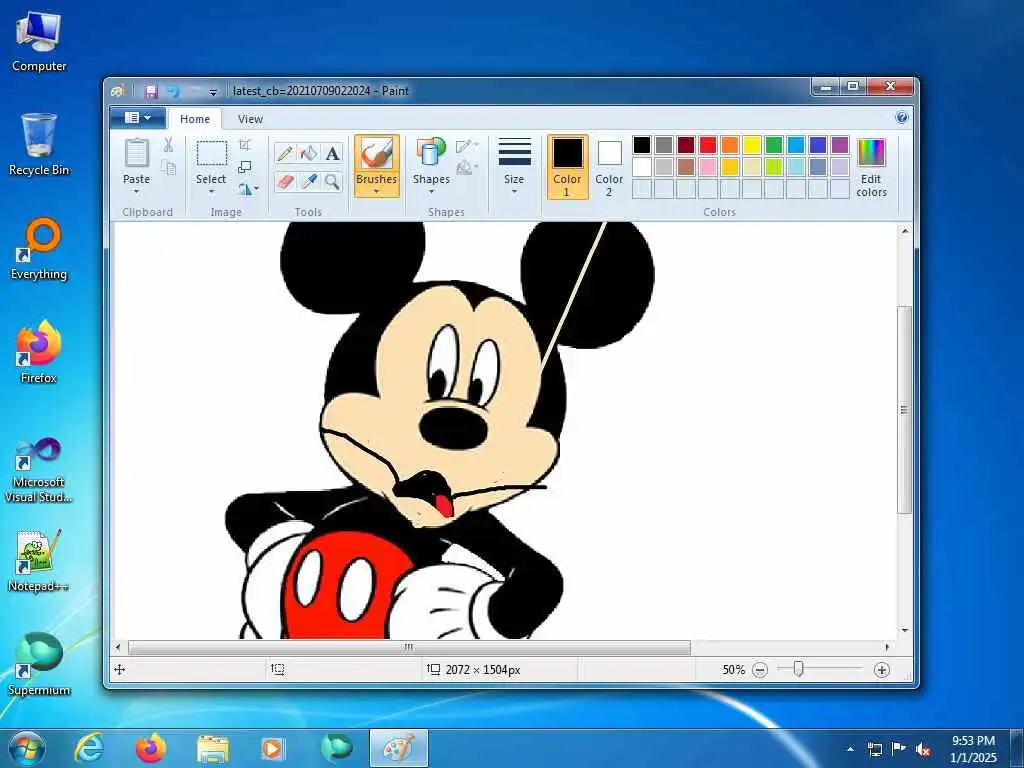1024x768 pixels.
Task: Open Windows Explorer folder from taskbar
Action: (x=213, y=748)
